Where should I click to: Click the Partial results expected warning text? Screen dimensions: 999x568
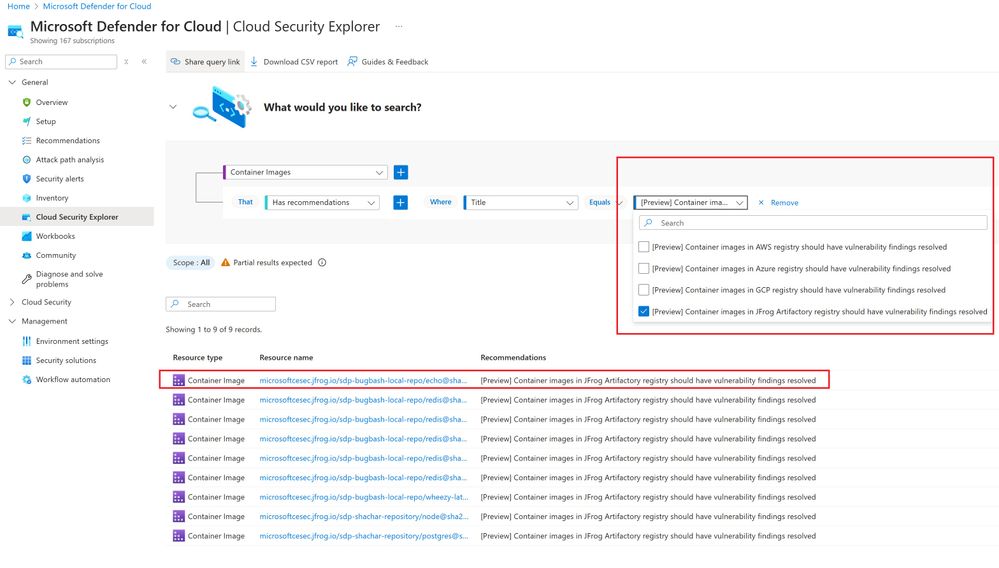pyautogui.click(x=273, y=262)
